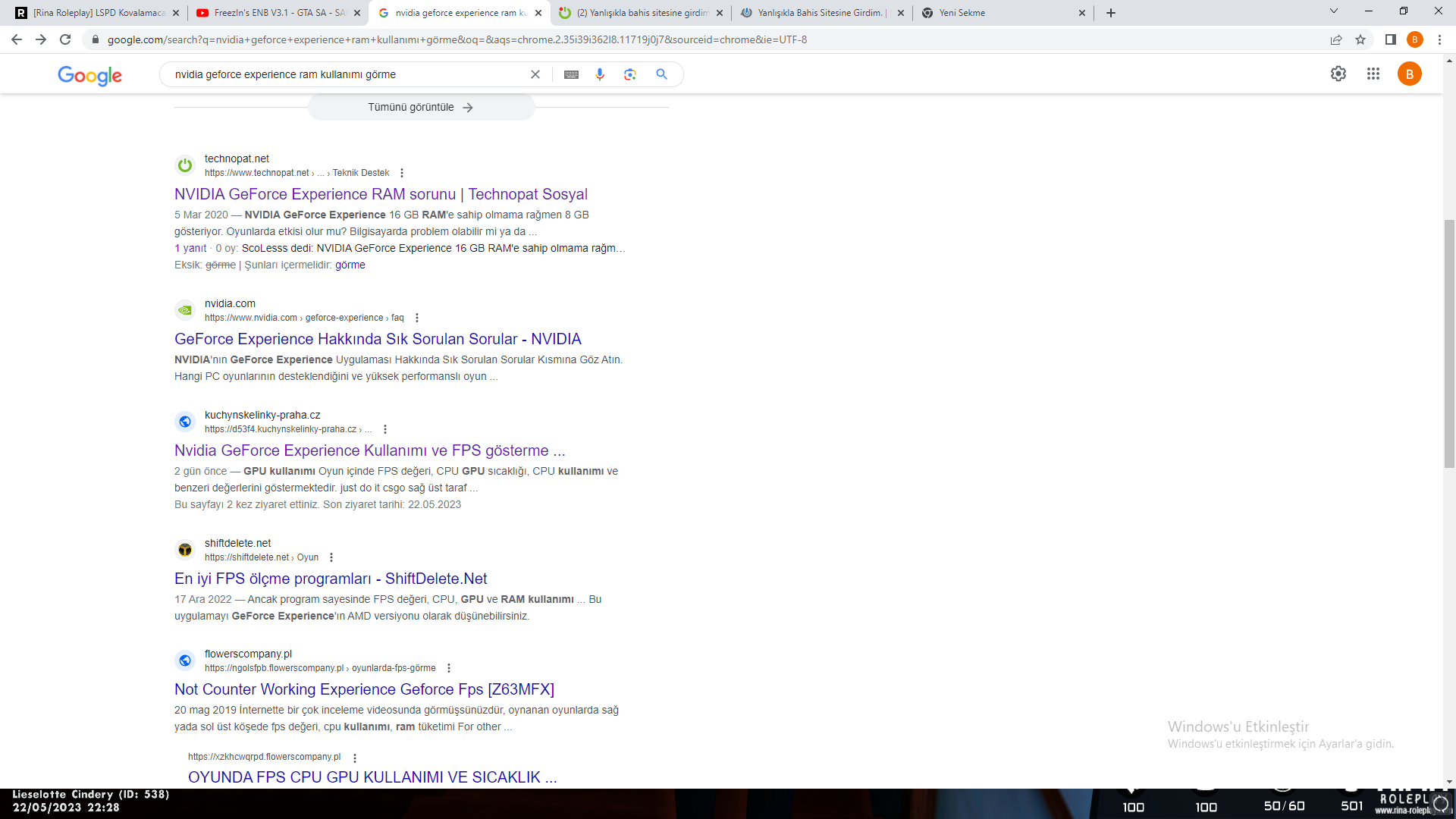Open NVIDIA GeForce Experience RAM sorunu link
Screen dimensions: 1456x819
pyautogui.click(x=381, y=194)
